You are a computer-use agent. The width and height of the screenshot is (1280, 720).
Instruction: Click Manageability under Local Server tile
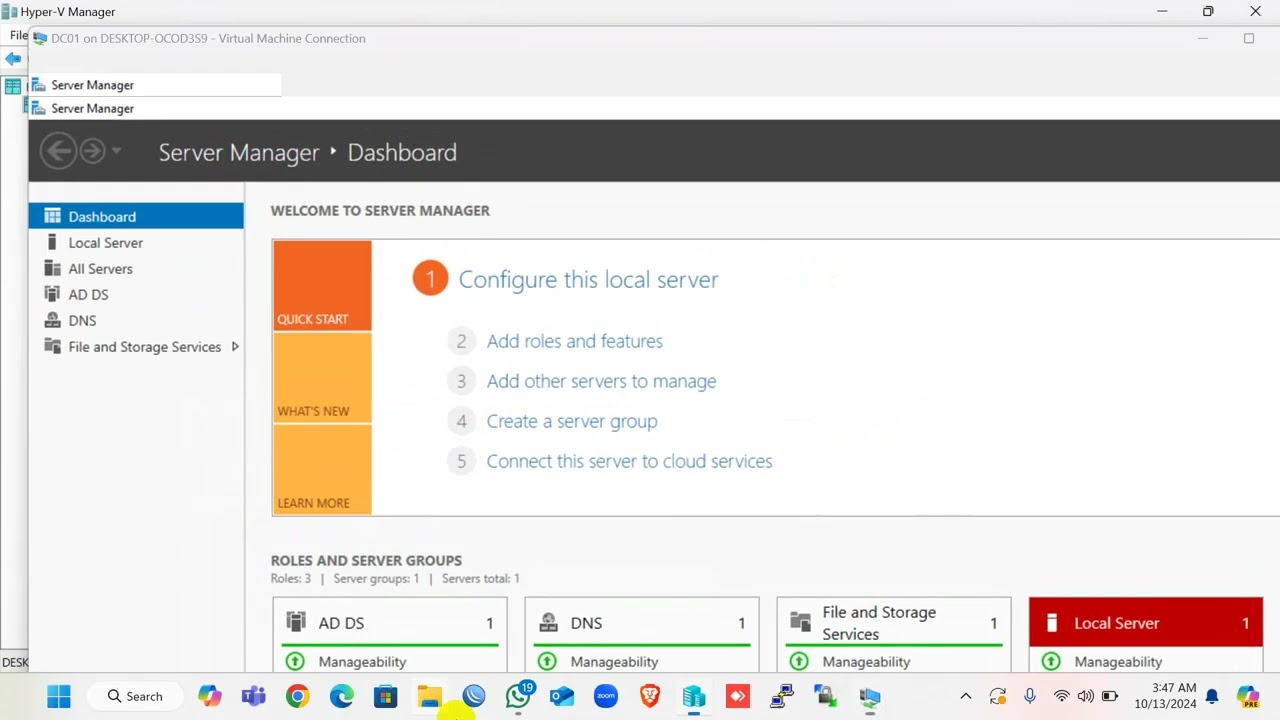pyautogui.click(x=1118, y=661)
